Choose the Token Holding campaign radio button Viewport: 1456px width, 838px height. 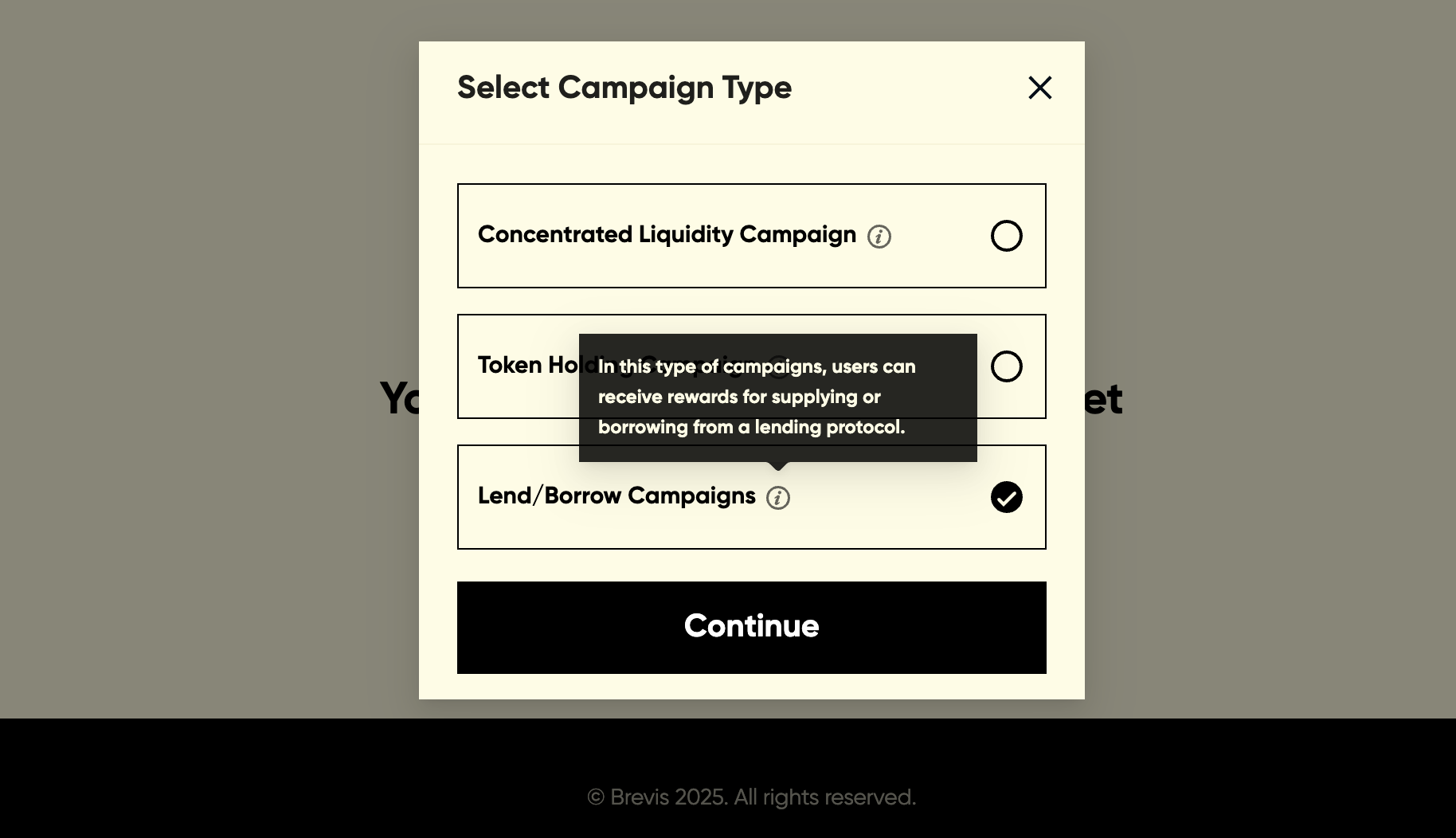pos(1006,366)
